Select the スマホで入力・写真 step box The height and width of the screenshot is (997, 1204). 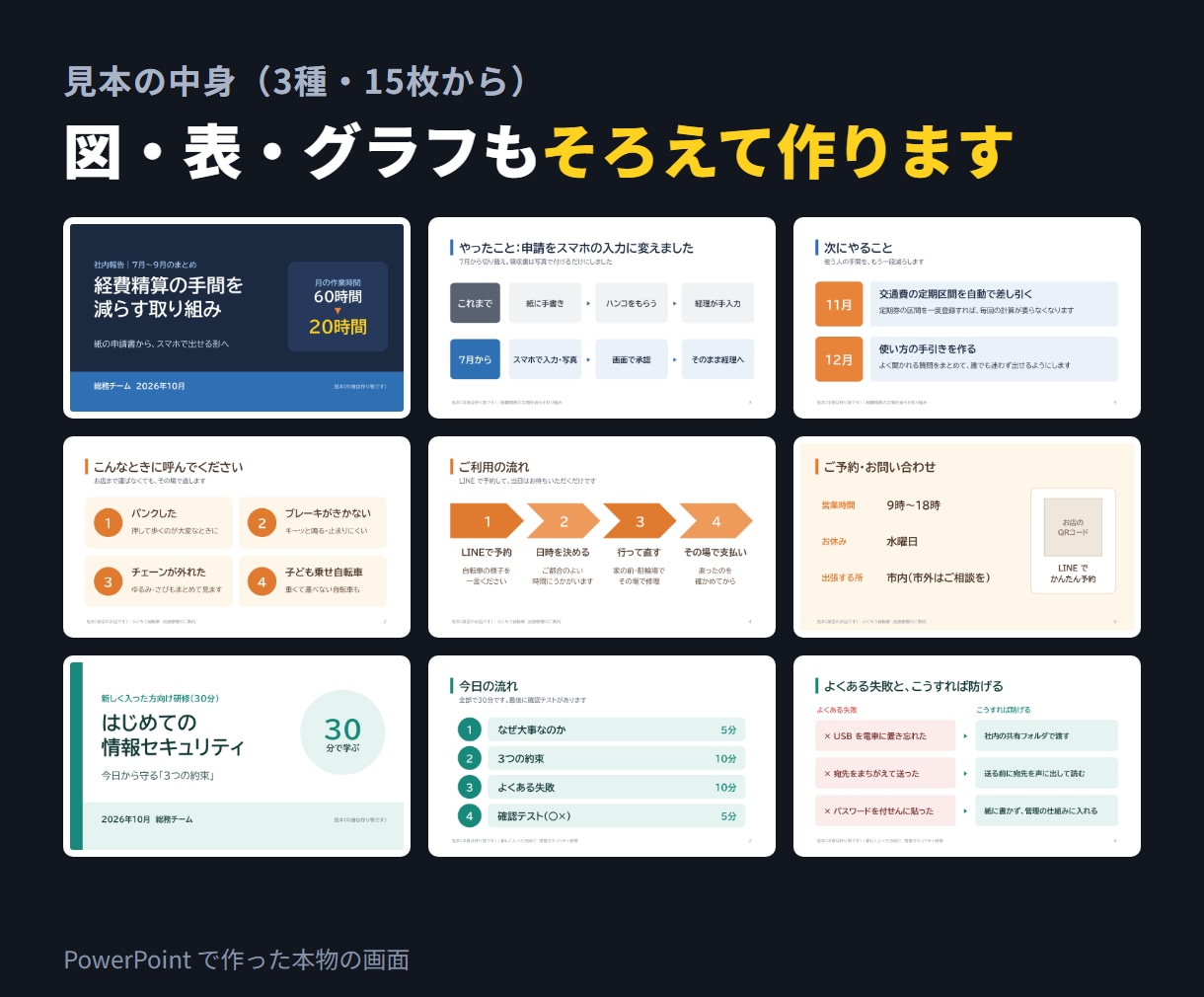click(545, 359)
